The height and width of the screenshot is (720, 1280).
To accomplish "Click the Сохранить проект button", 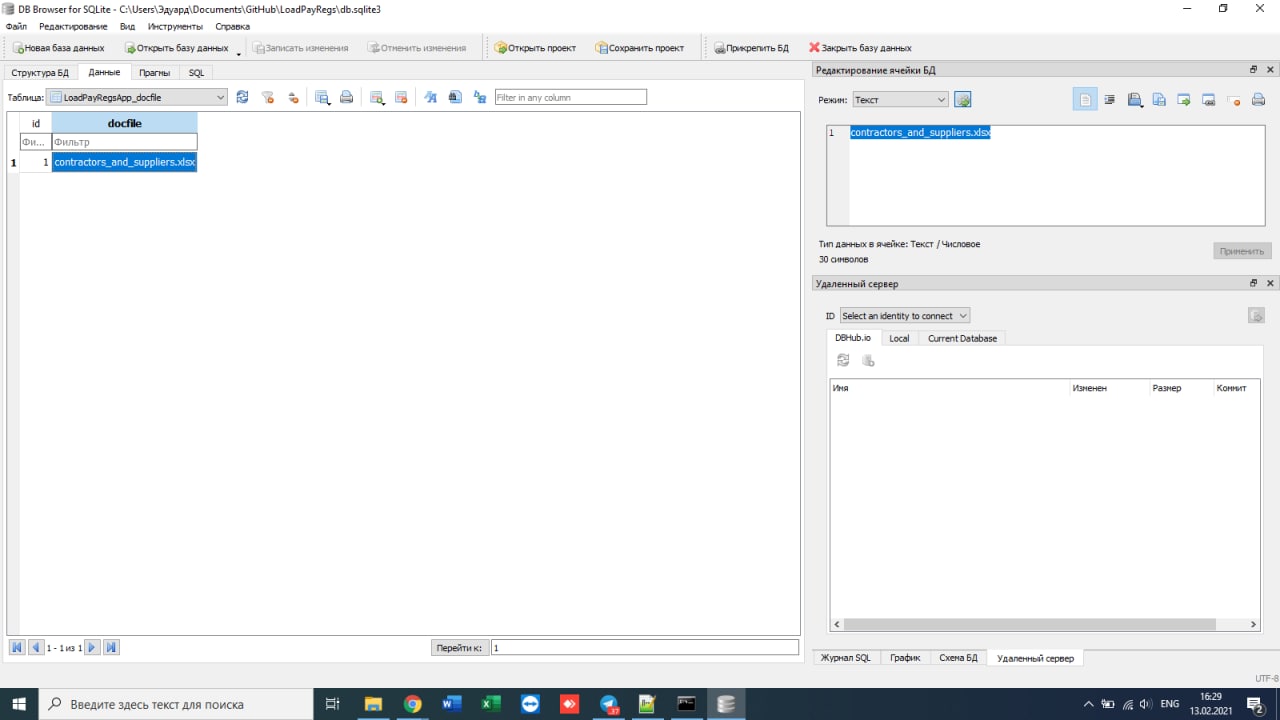I will click(639, 48).
